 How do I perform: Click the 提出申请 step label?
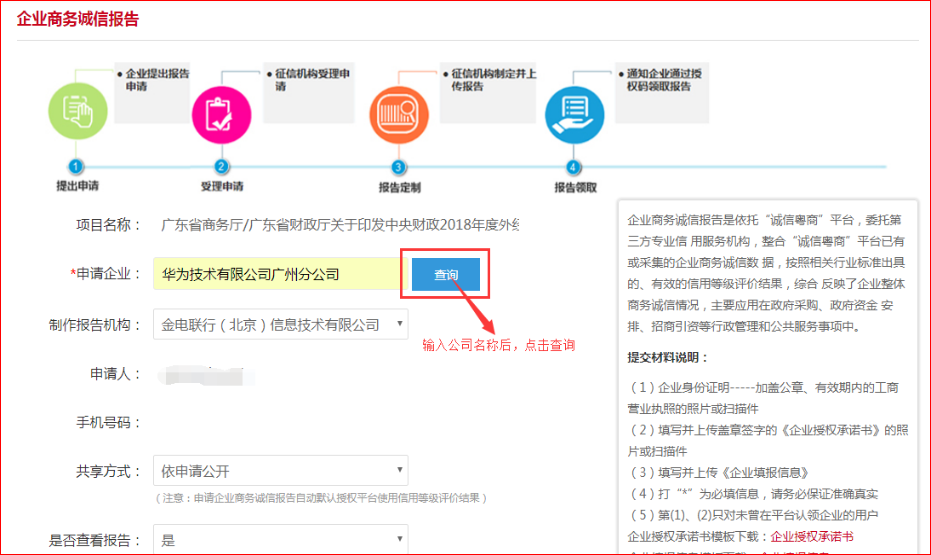(77, 186)
